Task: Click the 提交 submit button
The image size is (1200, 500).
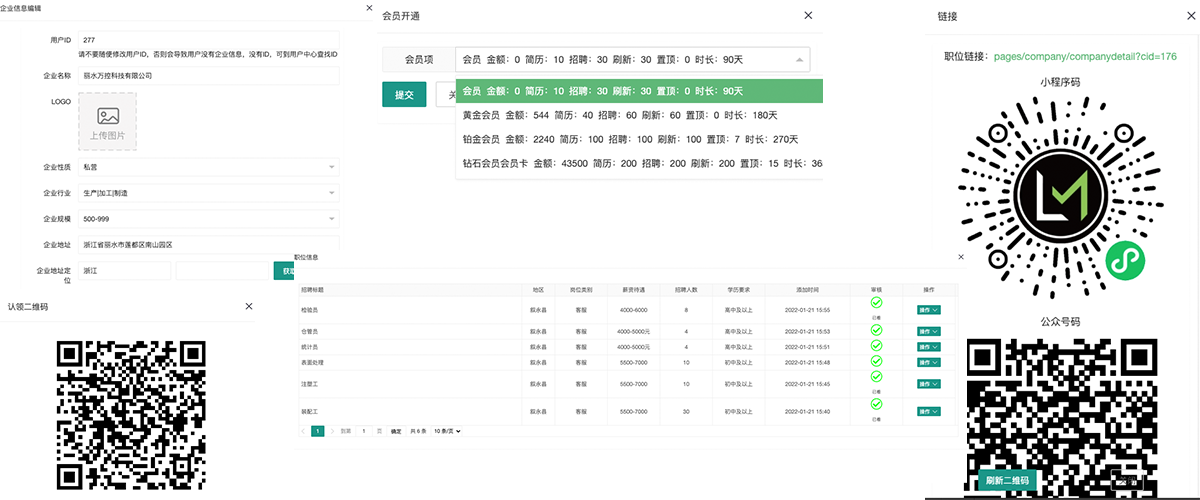Action: pos(404,95)
